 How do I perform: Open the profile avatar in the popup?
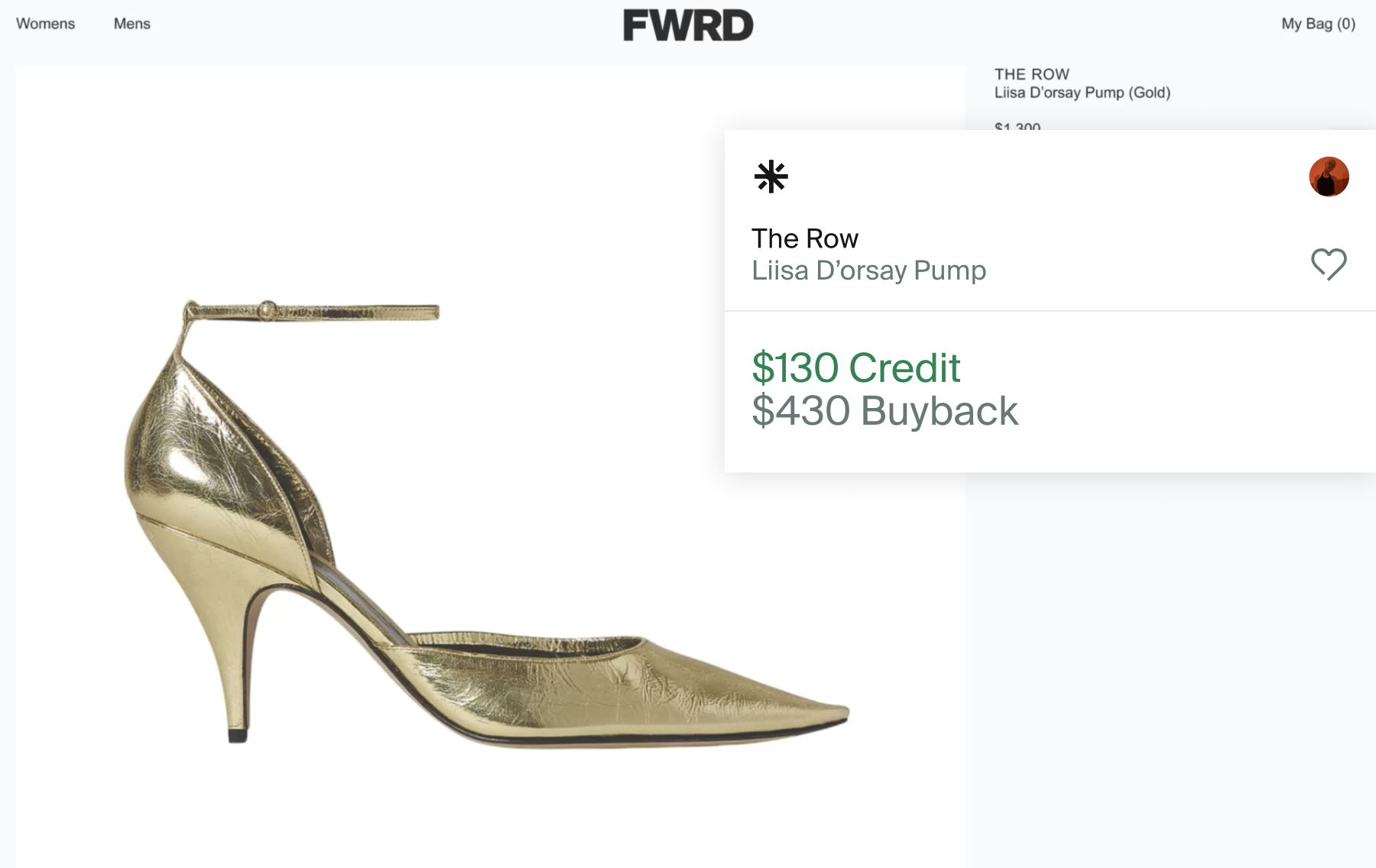(x=1329, y=177)
